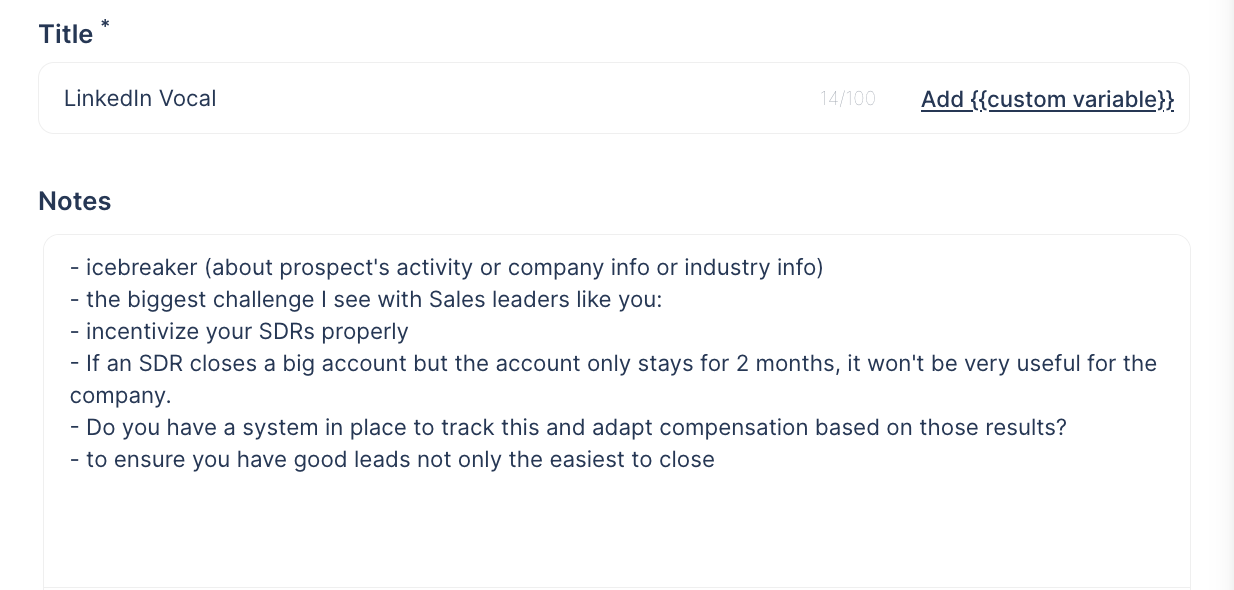Click the 14/100 character counter
The height and width of the screenshot is (590, 1234).
847,98
